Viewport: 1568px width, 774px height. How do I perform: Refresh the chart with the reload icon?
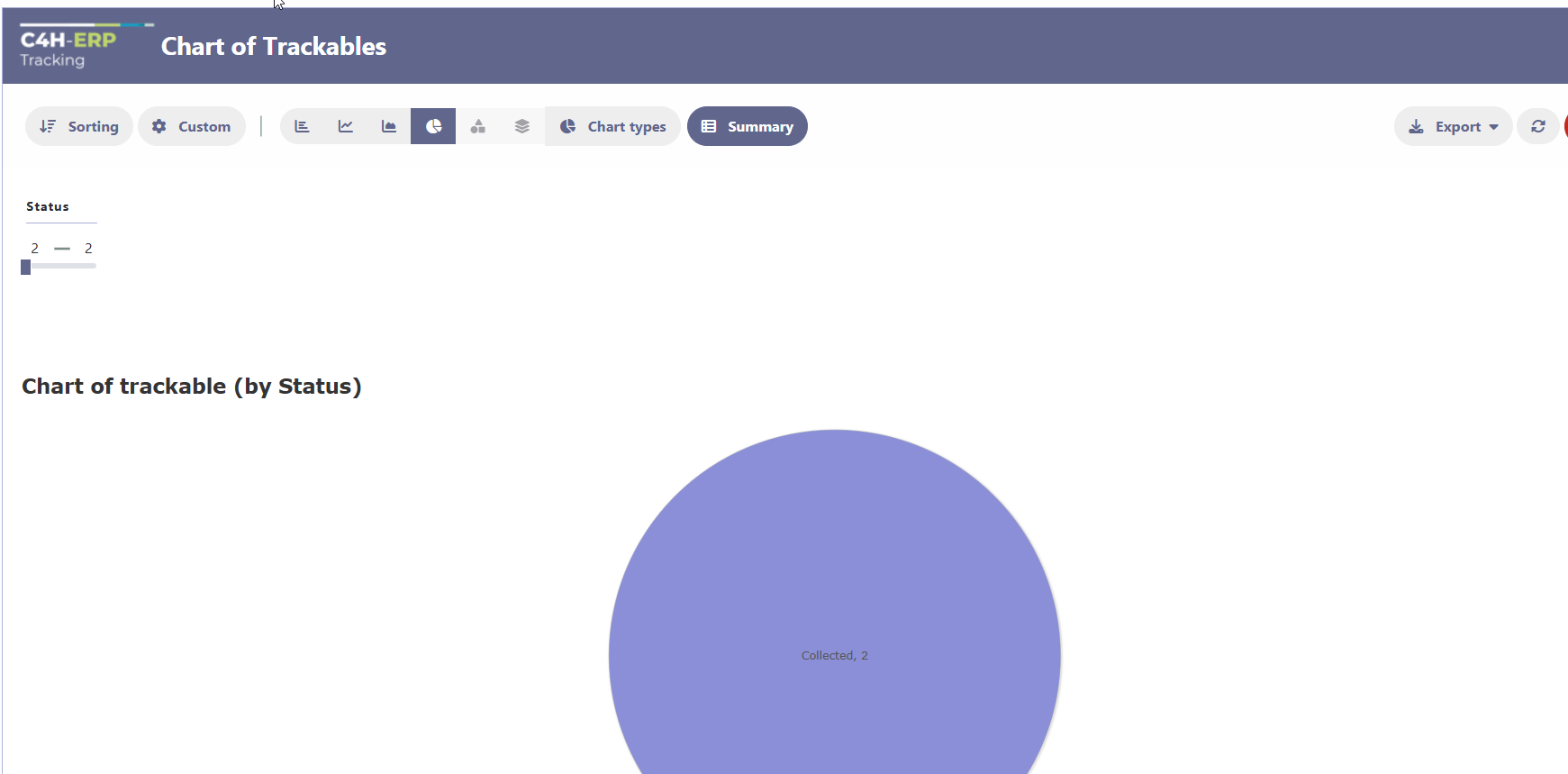coord(1537,126)
